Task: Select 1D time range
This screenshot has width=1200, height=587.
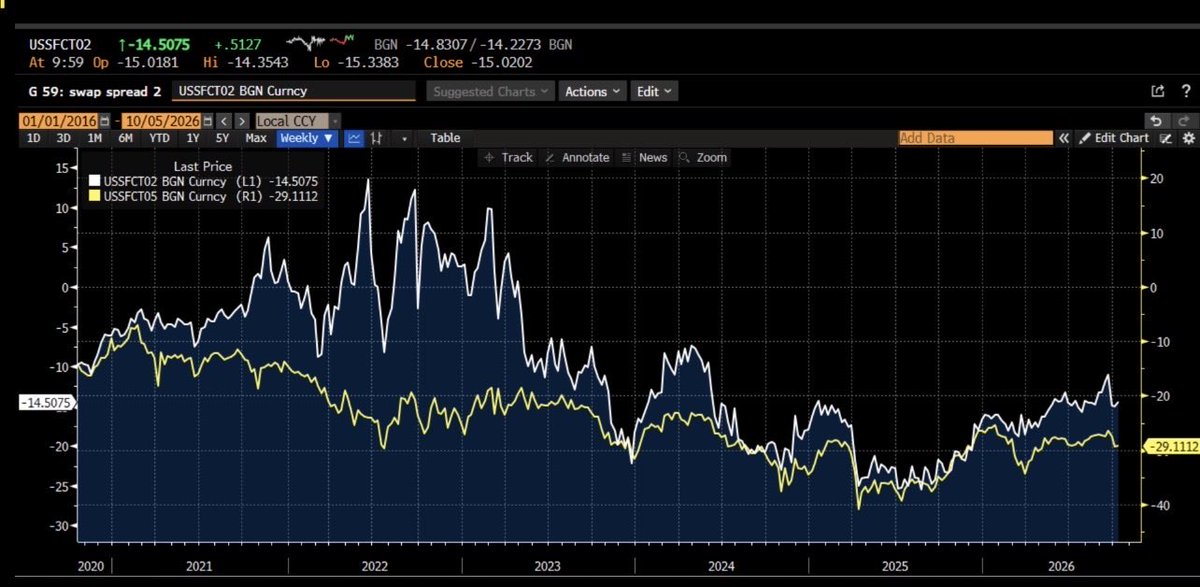Action: (x=34, y=138)
